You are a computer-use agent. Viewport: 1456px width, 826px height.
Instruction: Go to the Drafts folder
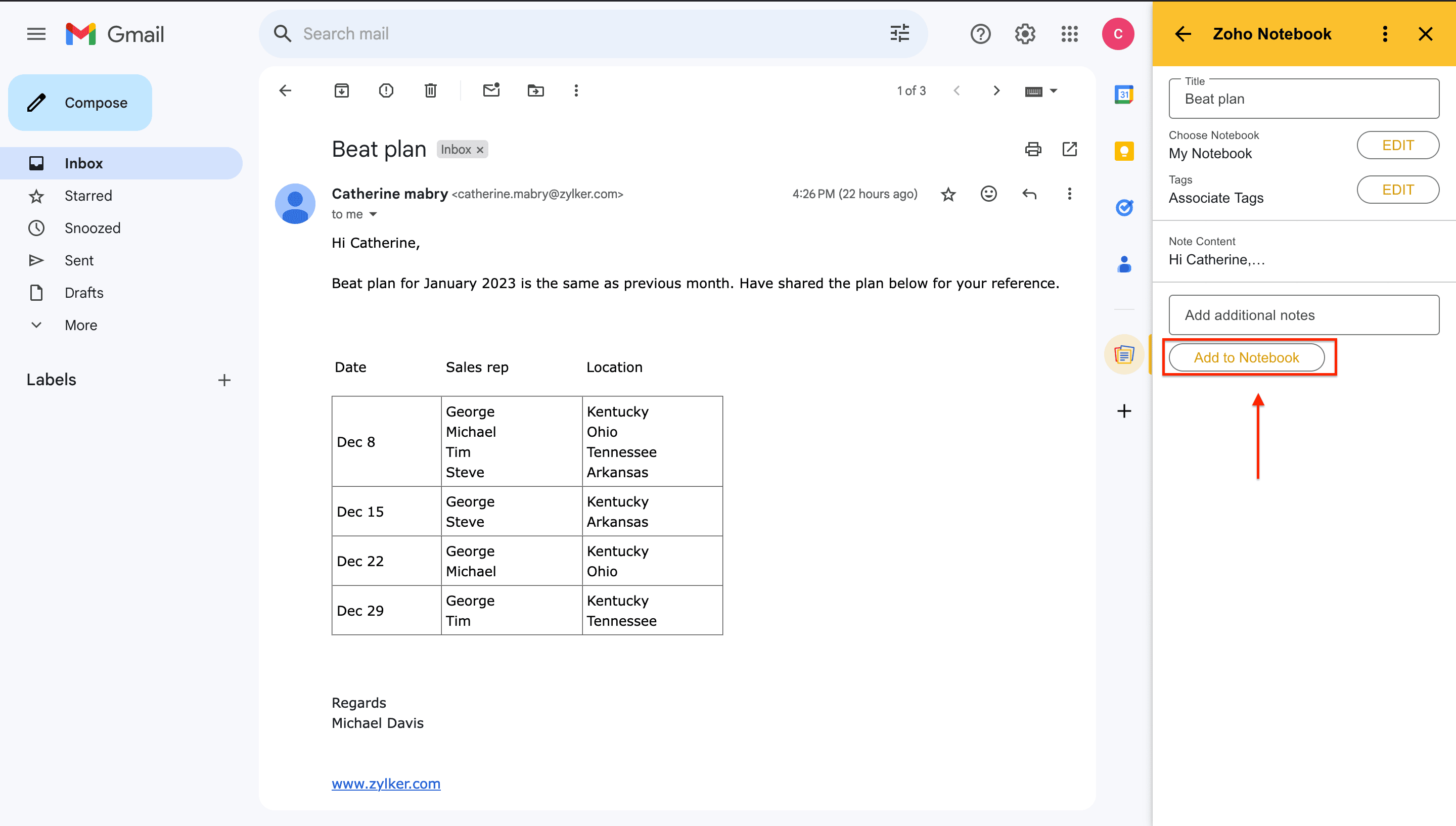(x=84, y=293)
